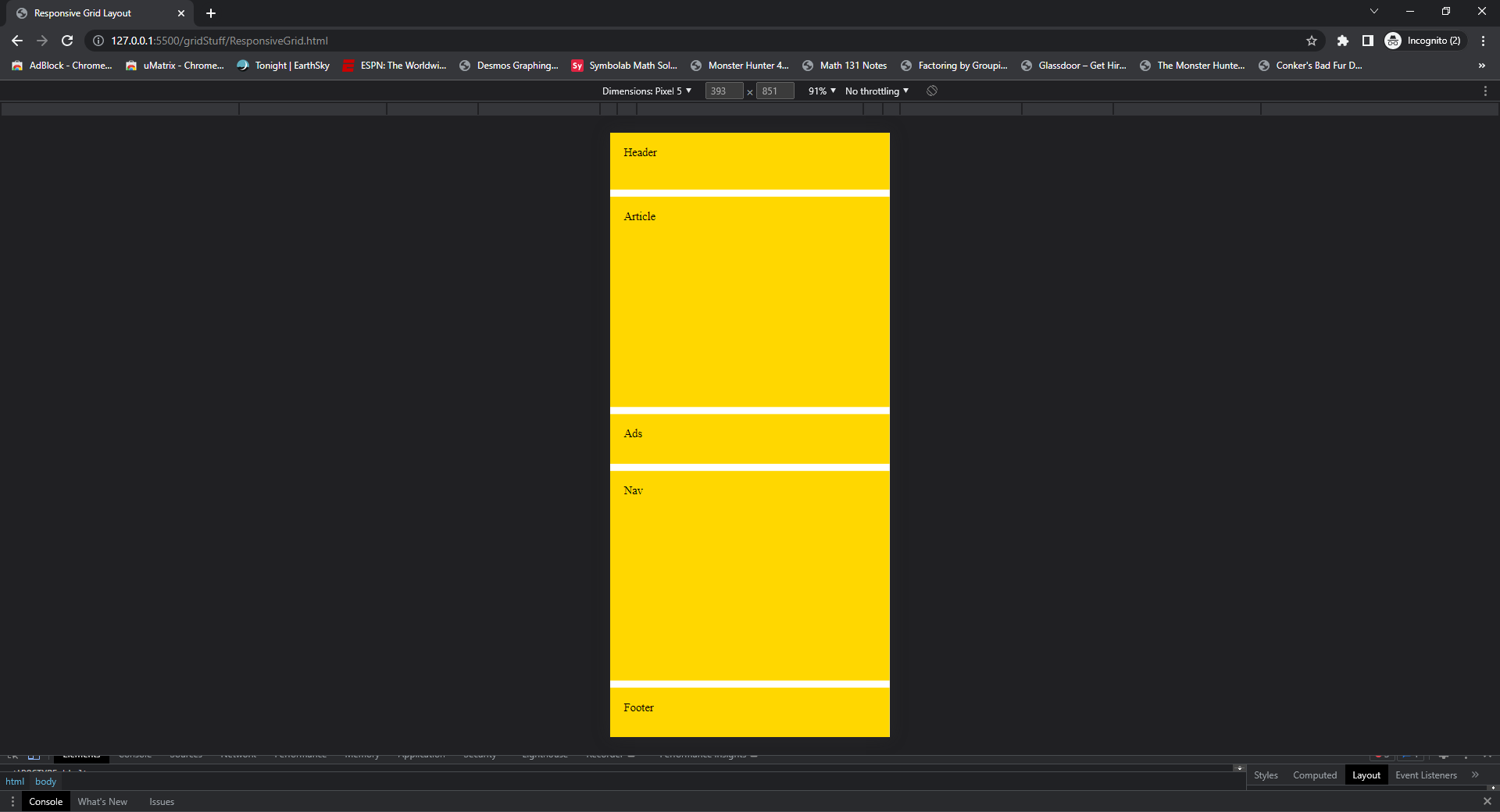Switch to the Styles pane tab
1500x812 pixels.
[1266, 775]
